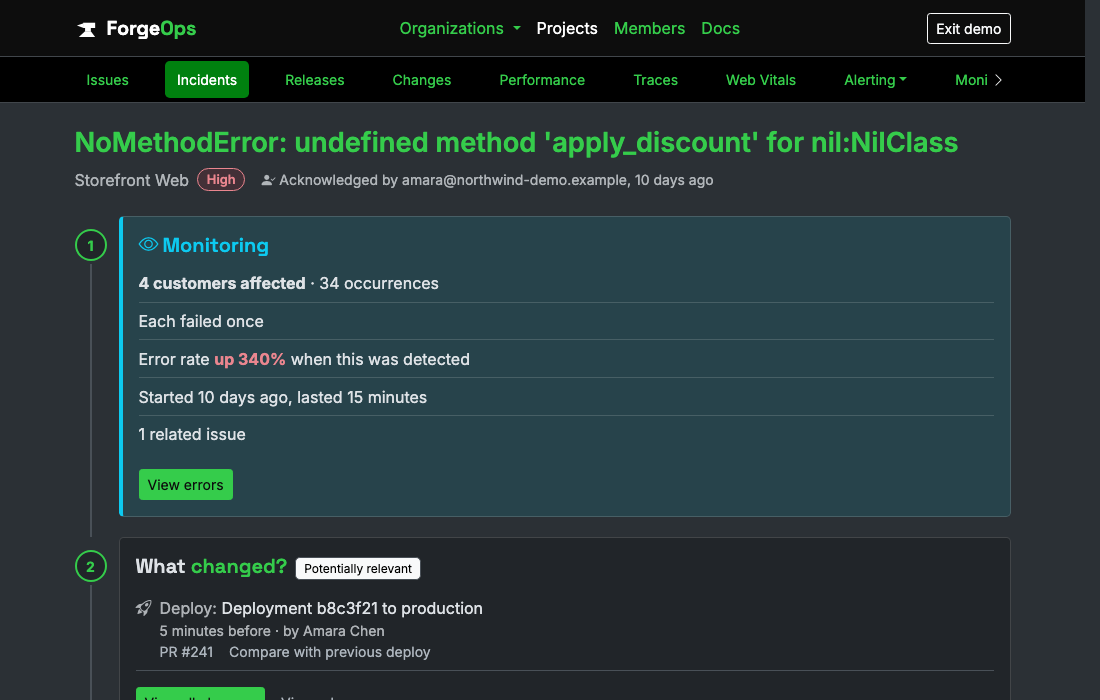Viewport: 1100px width, 700px height.
Task: Open the Releases tab
Action: [x=314, y=80]
